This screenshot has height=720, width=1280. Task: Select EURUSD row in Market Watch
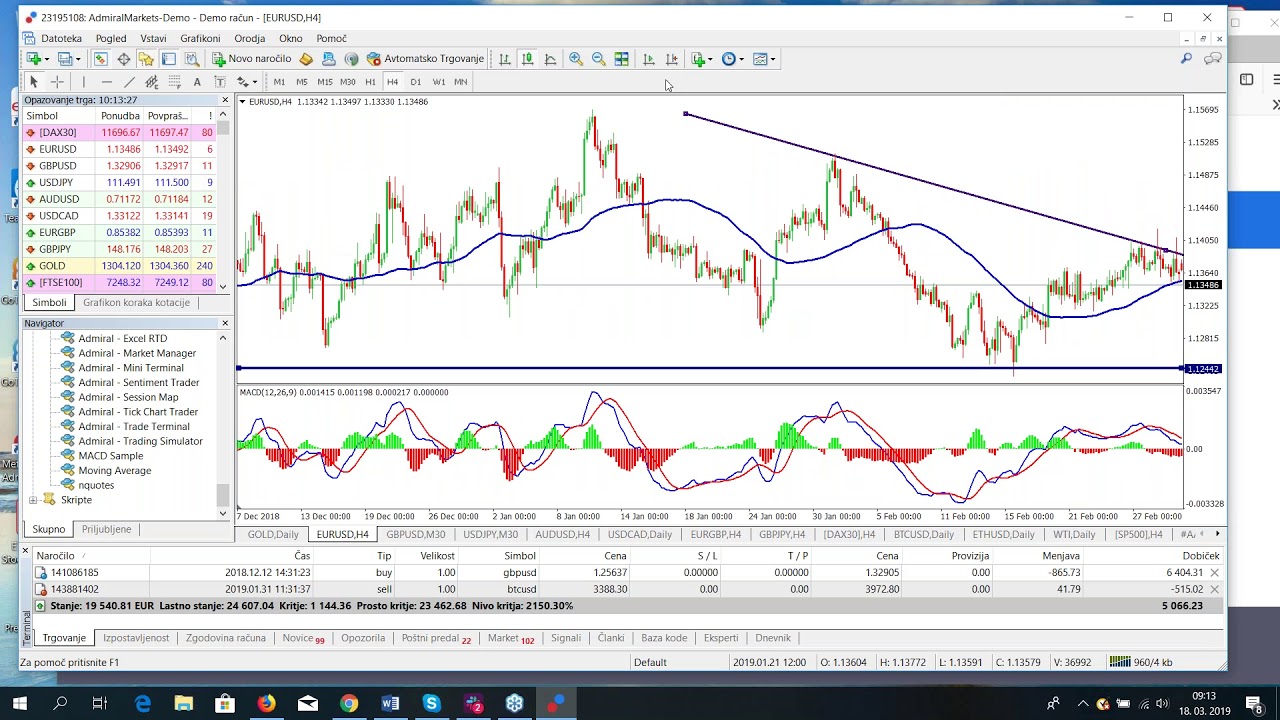point(120,149)
